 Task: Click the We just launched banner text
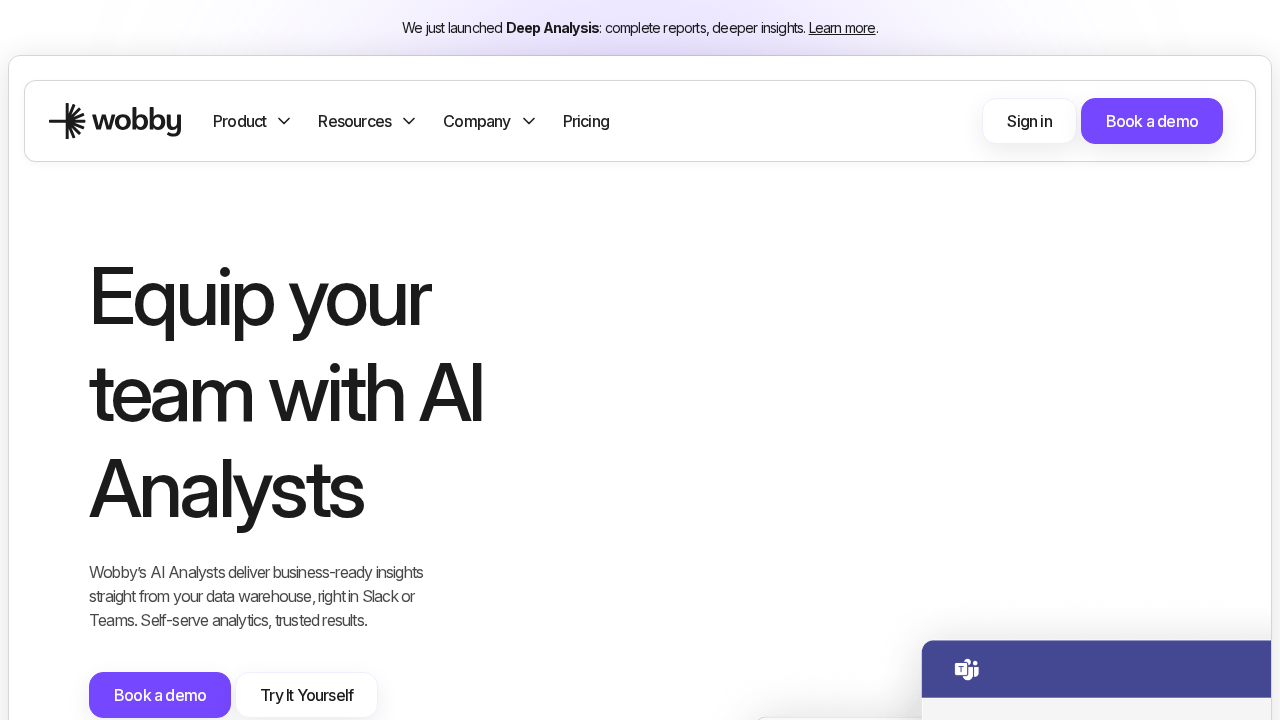(452, 28)
